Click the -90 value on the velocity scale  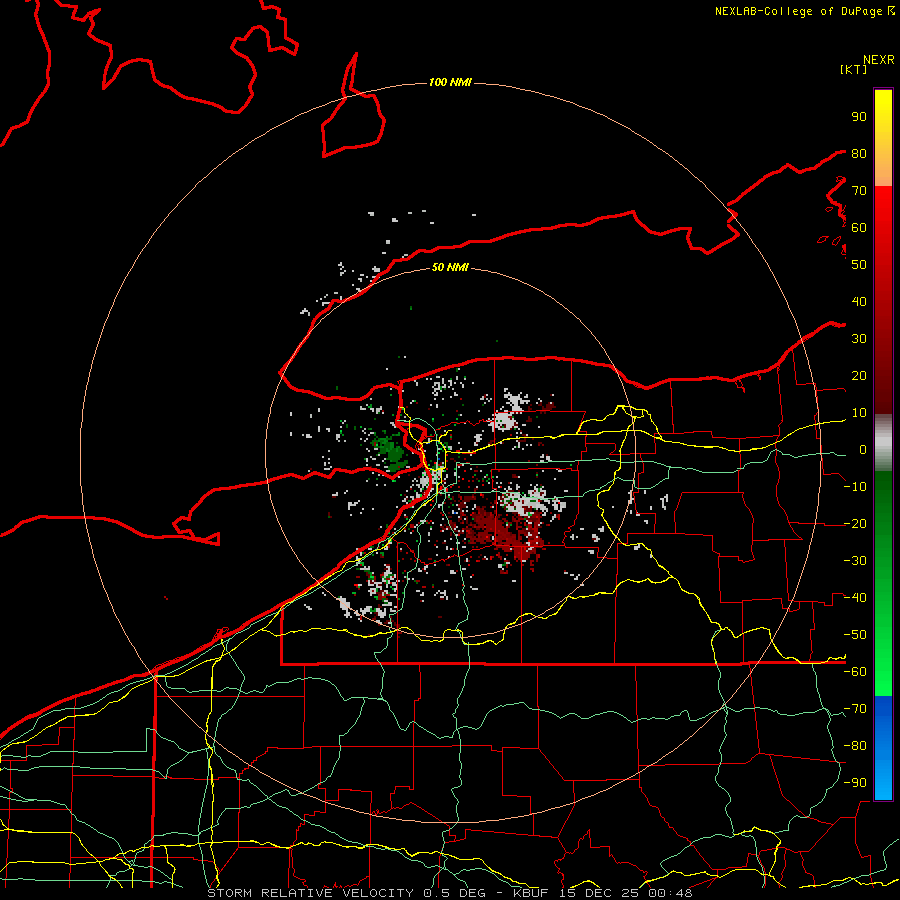(x=855, y=783)
